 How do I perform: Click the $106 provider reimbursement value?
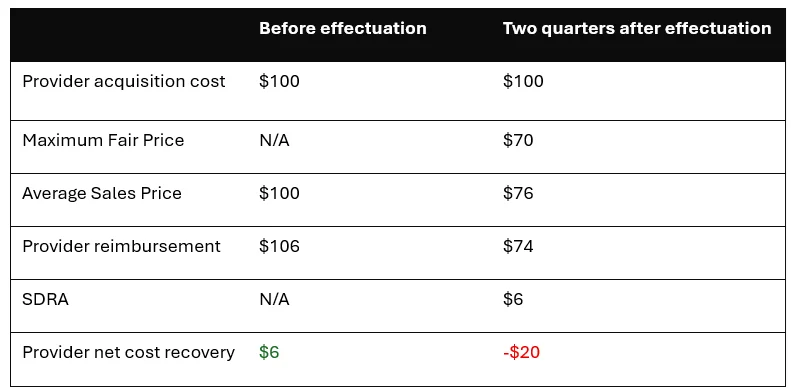point(279,246)
